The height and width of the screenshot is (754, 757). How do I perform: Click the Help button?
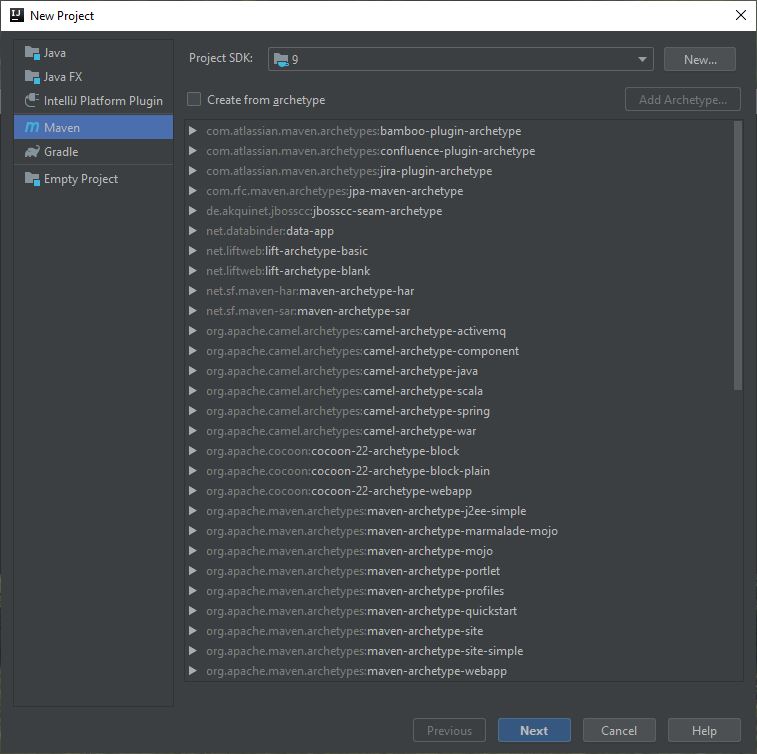point(704,730)
